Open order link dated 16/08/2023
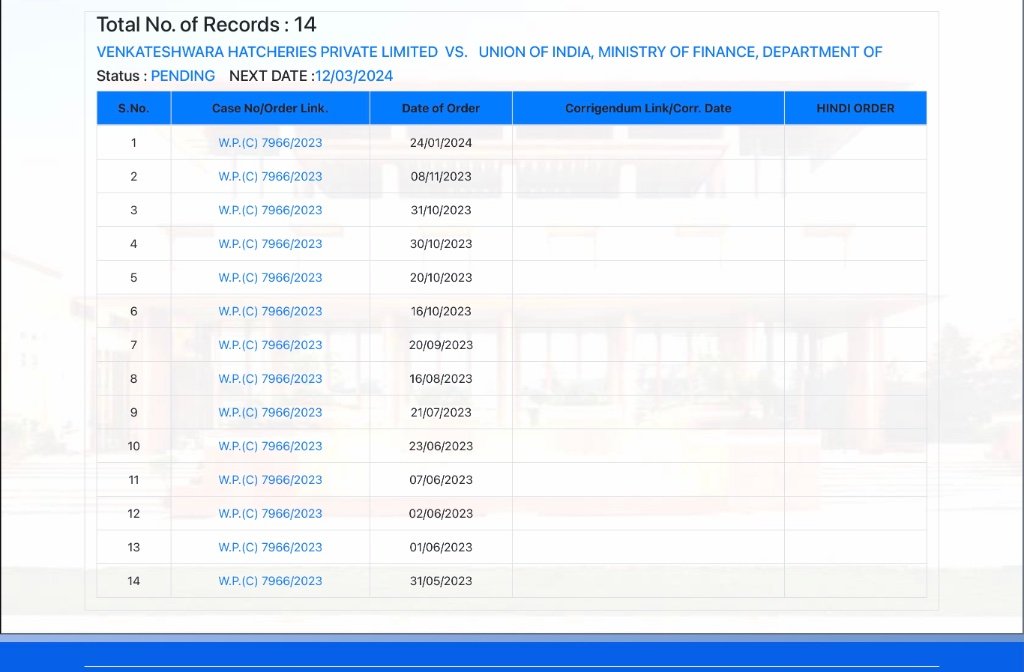The height and width of the screenshot is (672, 1024). click(x=270, y=379)
